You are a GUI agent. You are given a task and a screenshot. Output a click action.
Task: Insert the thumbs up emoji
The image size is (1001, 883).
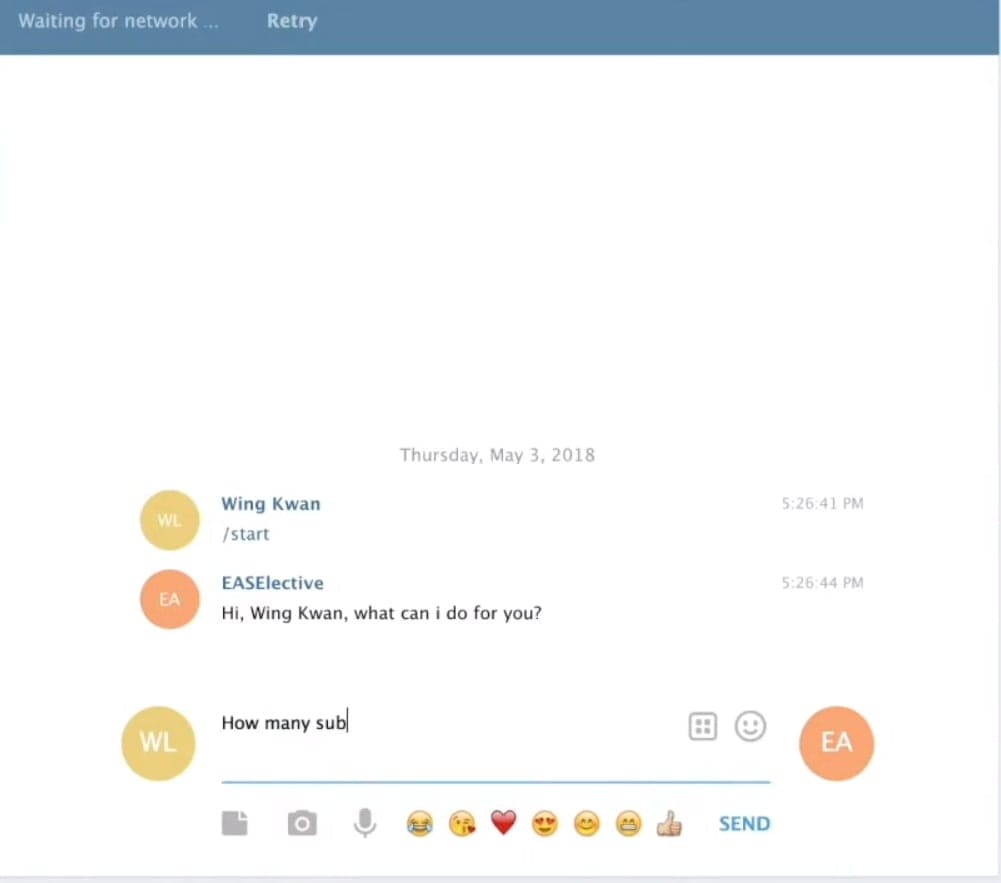pos(669,824)
